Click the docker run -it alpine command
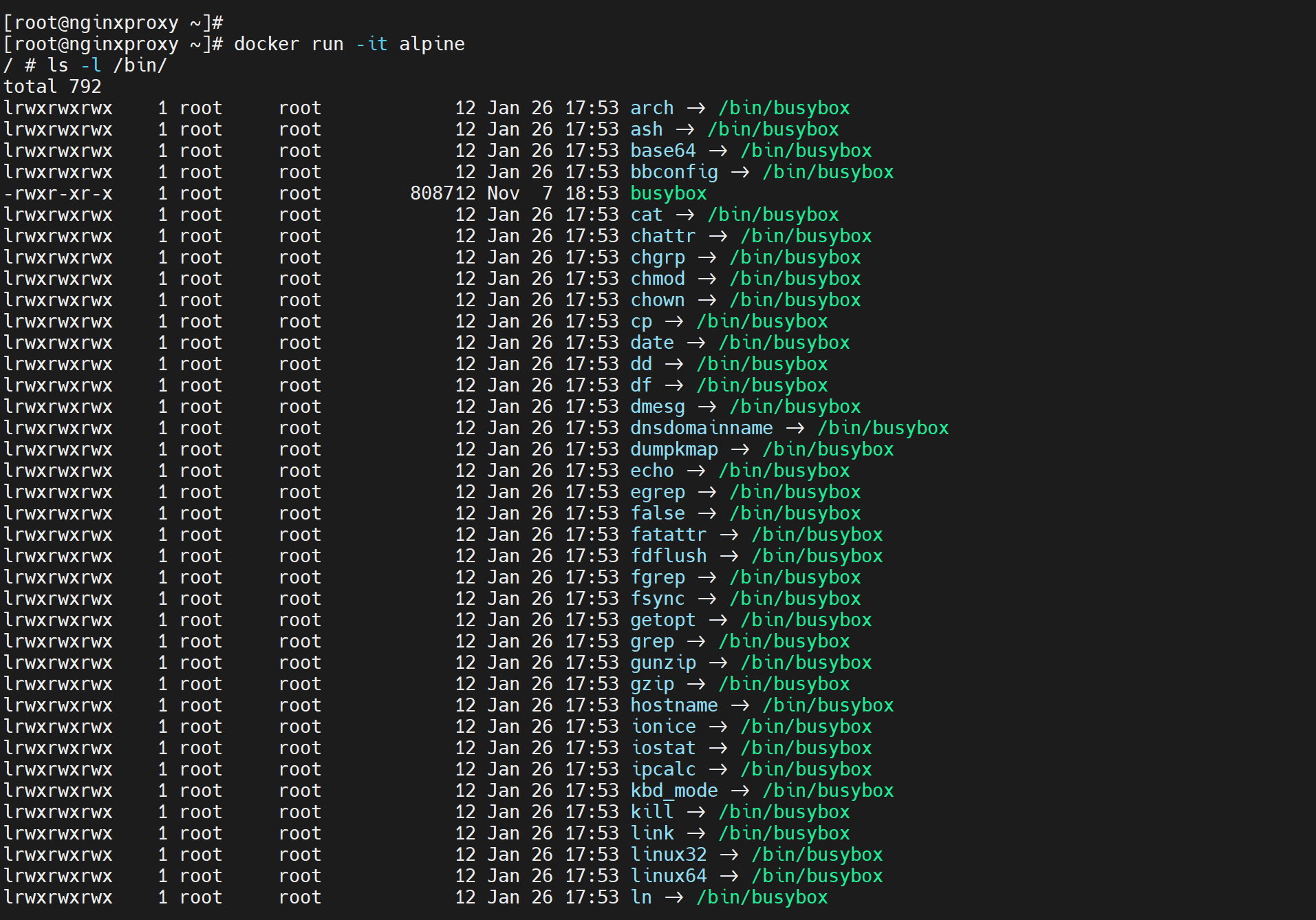Viewport: 1316px width, 920px height. [x=349, y=44]
